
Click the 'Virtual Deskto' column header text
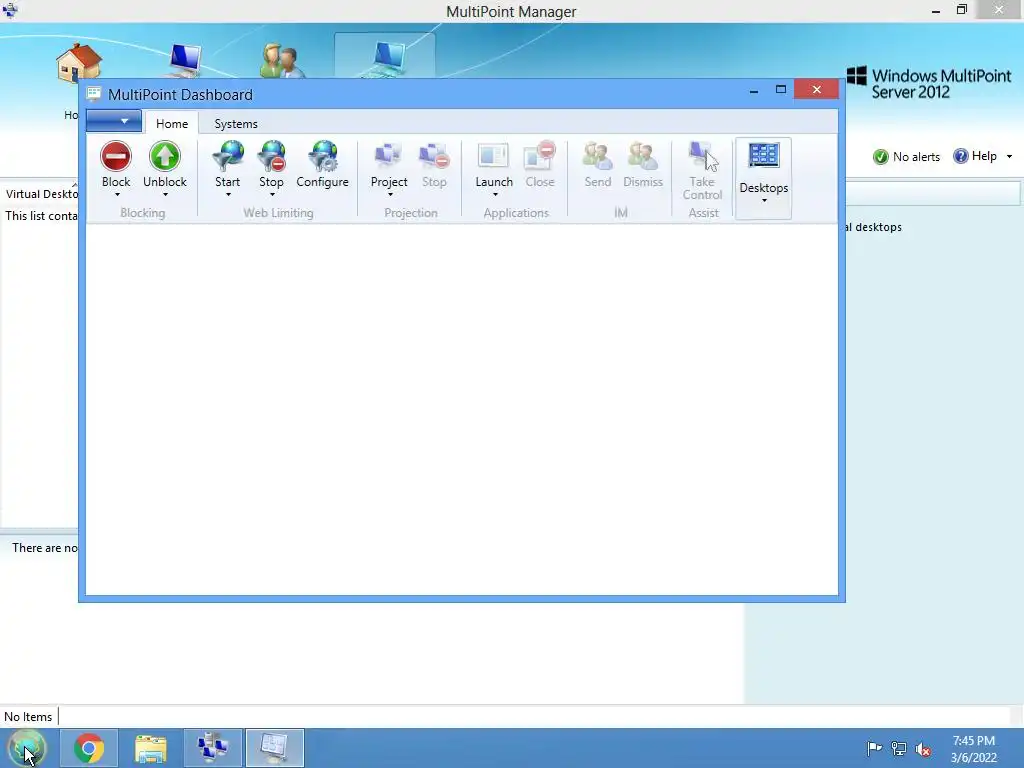(x=41, y=194)
